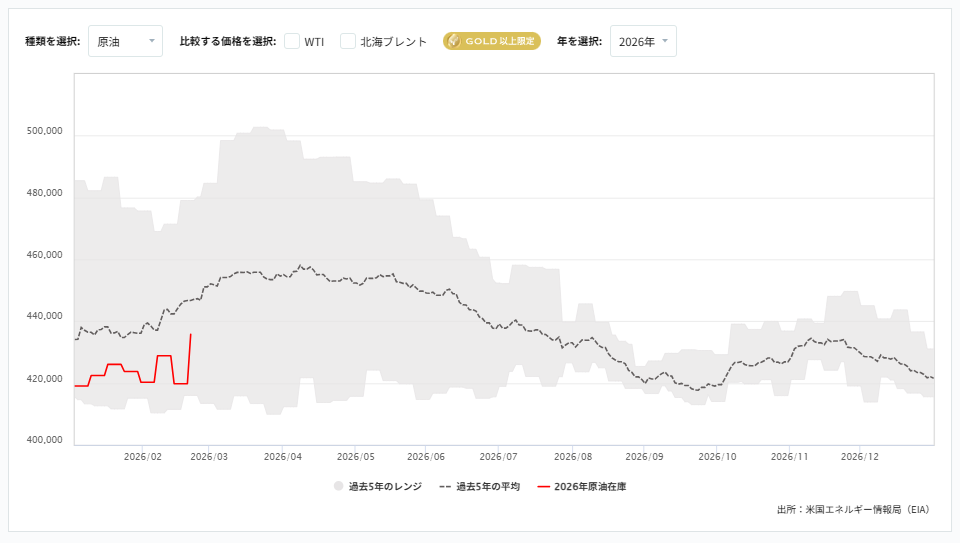Click the 420,000 y-axis label

click(44, 379)
